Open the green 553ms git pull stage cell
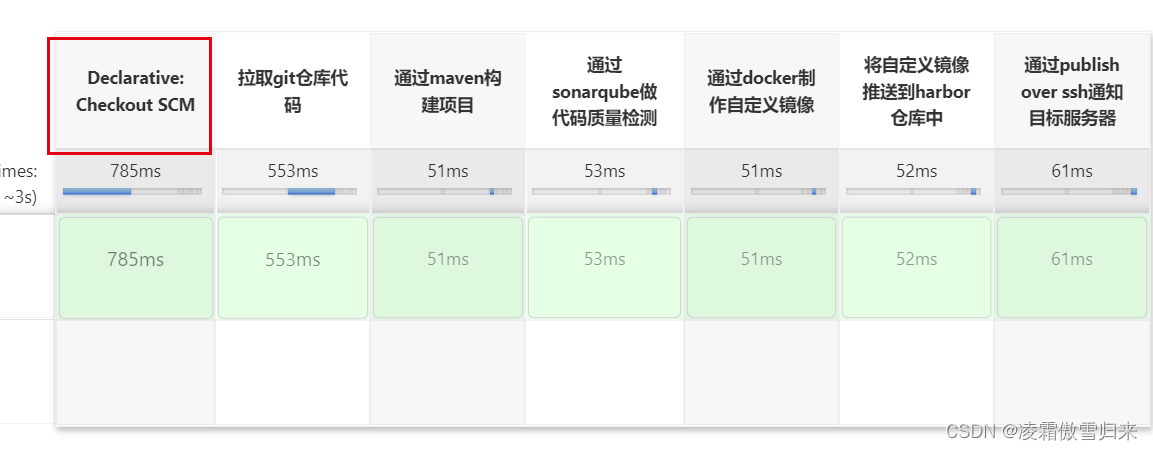The width and height of the screenshot is (1153, 450). click(293, 267)
